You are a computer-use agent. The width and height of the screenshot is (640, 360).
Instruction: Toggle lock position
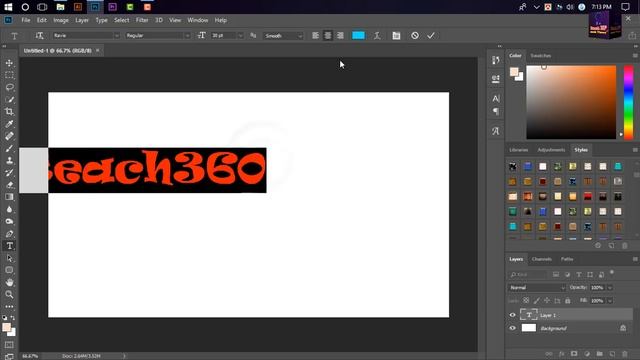tap(547, 300)
